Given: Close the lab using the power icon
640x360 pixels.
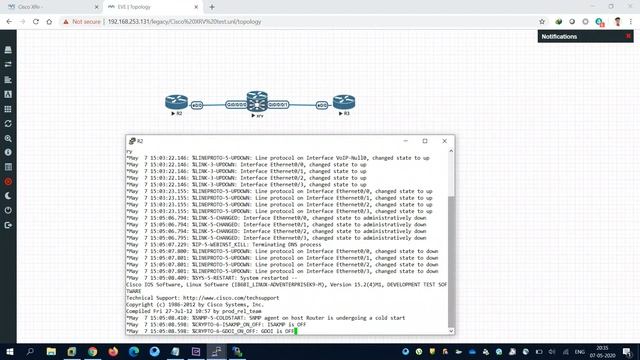Looking at the screenshot, I should coord(8,210).
